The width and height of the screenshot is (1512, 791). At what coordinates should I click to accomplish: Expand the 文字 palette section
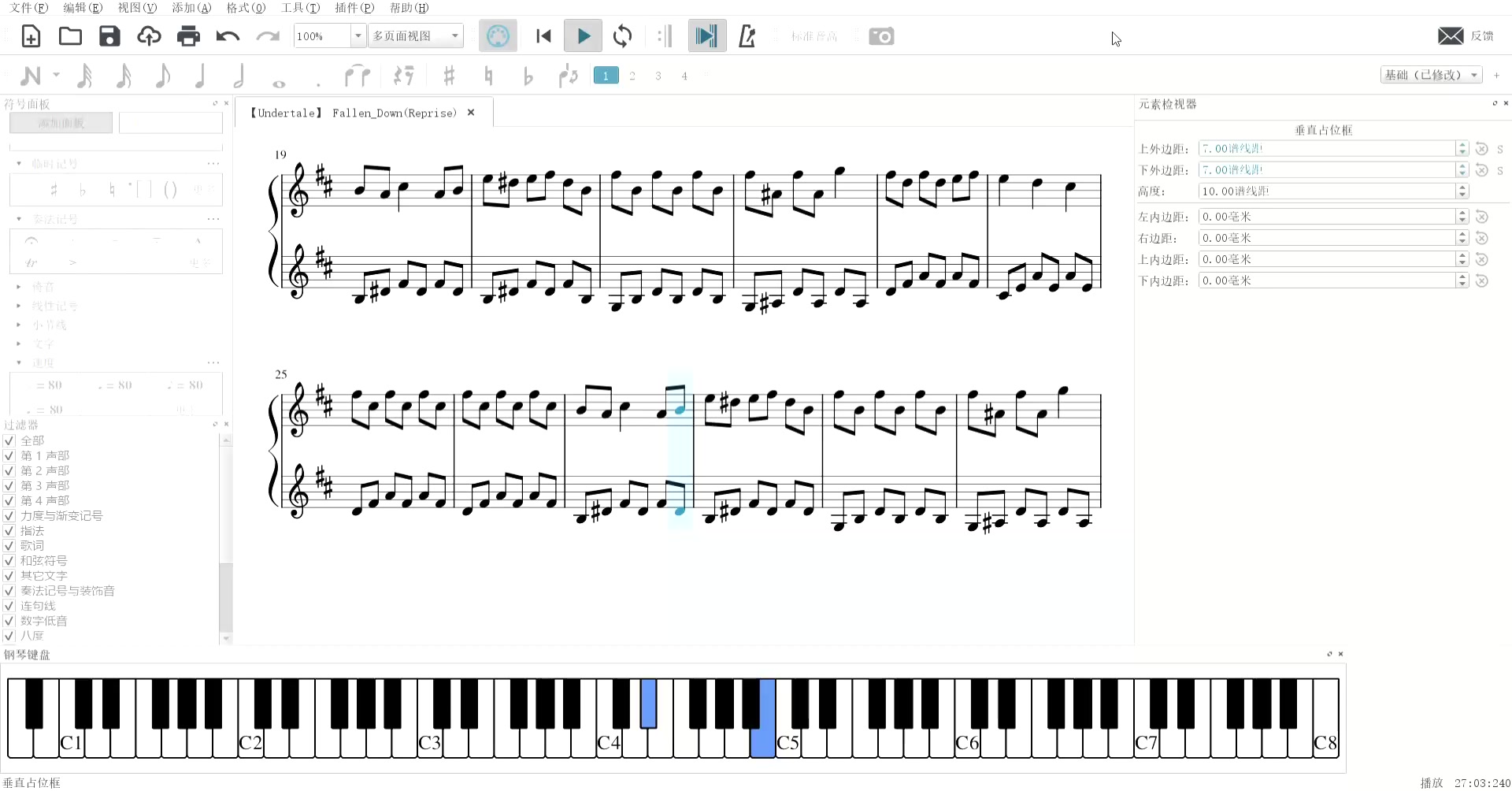coord(19,344)
